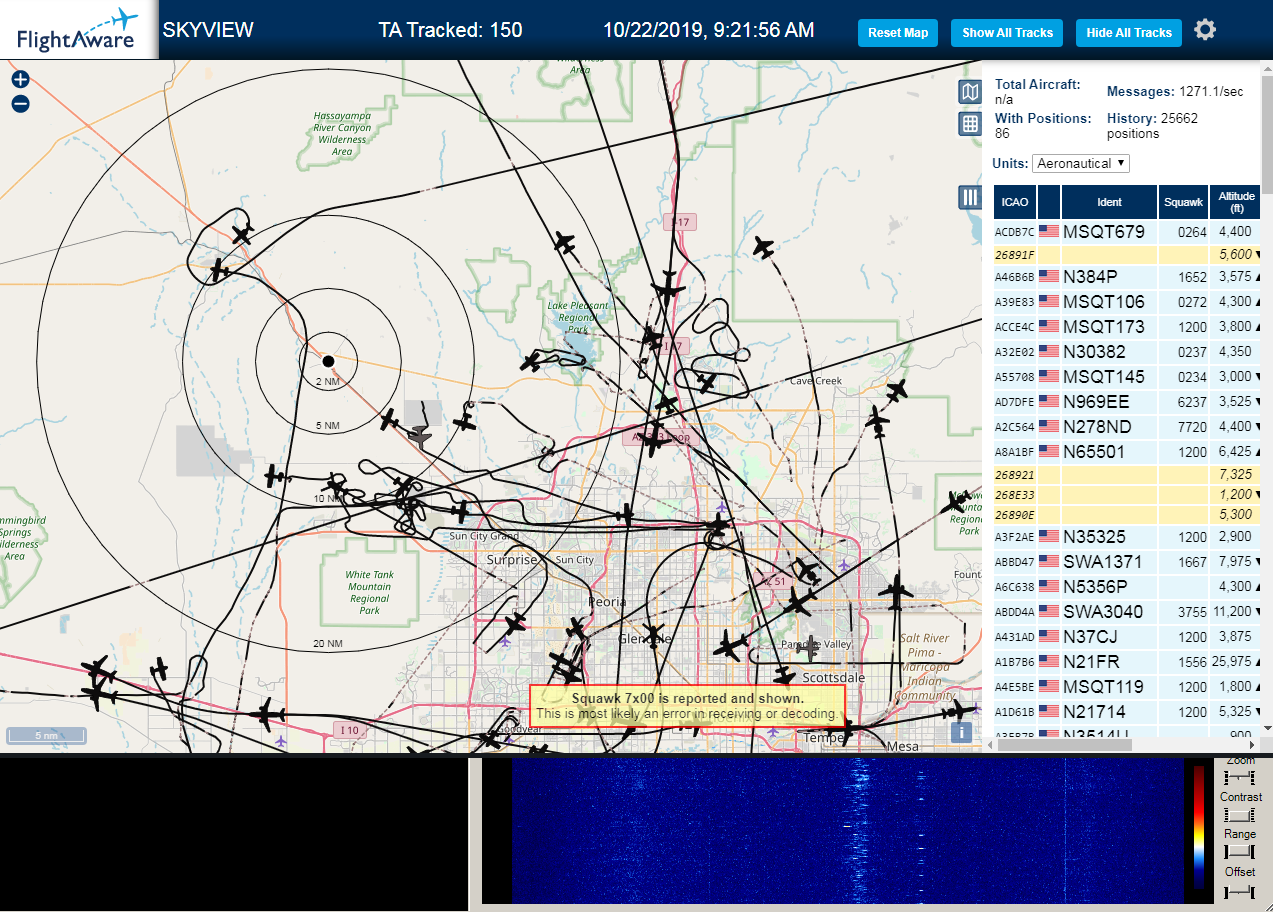
Task: Adjust the waterfall Contrast slider
Action: pyautogui.click(x=1240, y=815)
